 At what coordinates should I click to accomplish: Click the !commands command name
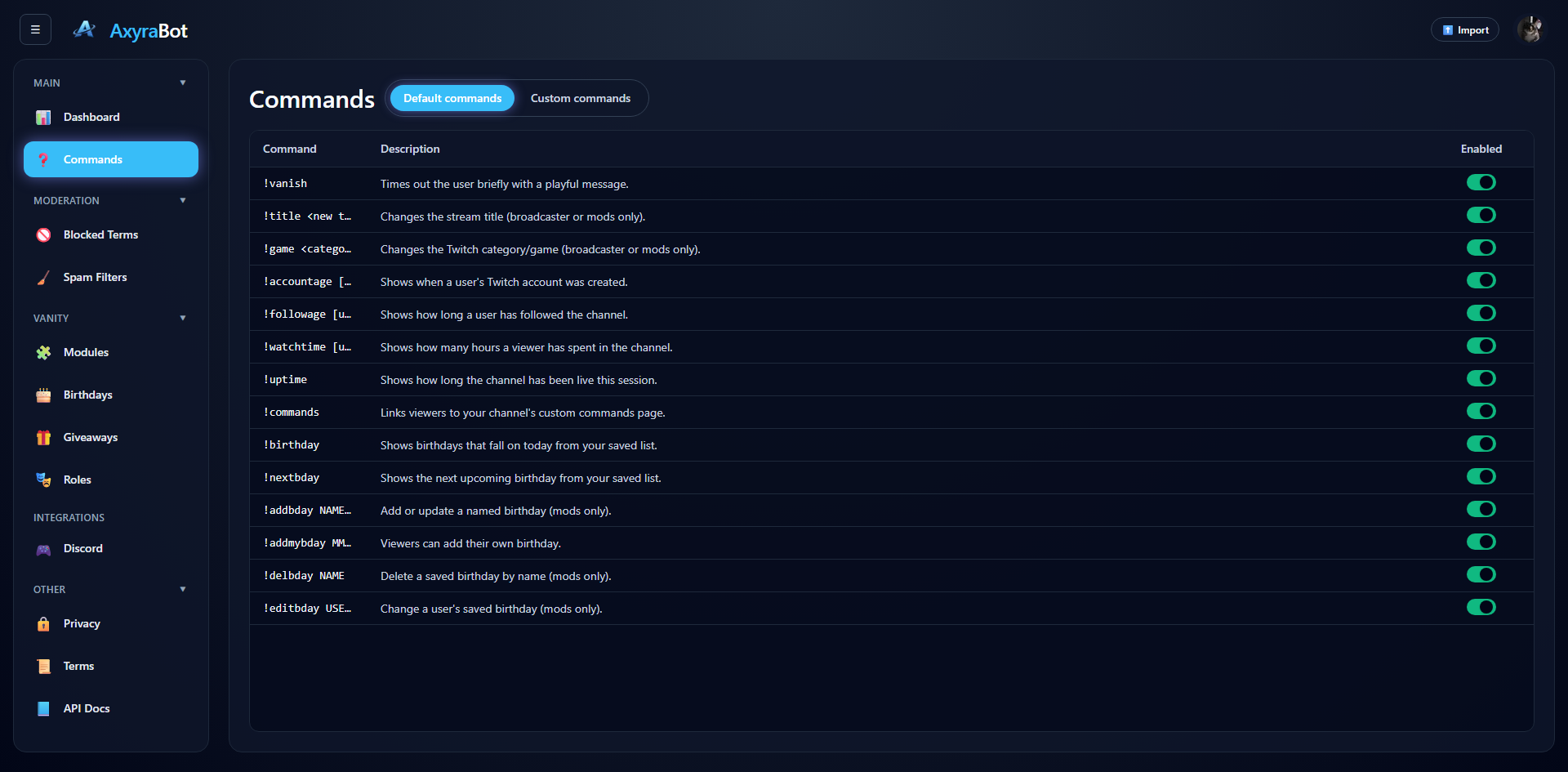[292, 412]
